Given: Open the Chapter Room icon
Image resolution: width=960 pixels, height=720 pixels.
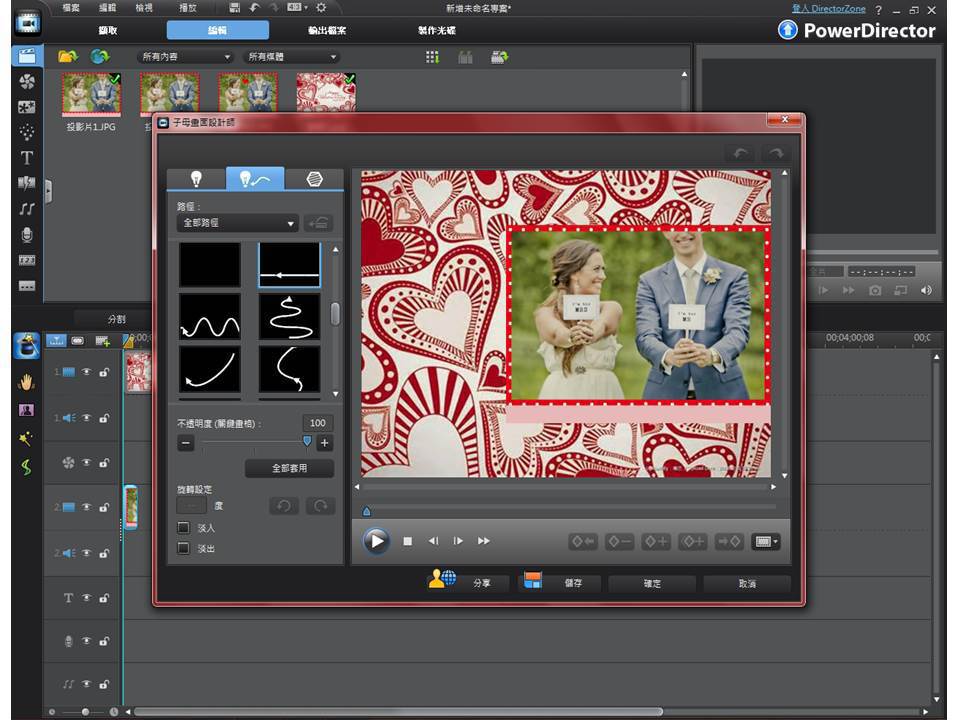Looking at the screenshot, I should coord(27,260).
